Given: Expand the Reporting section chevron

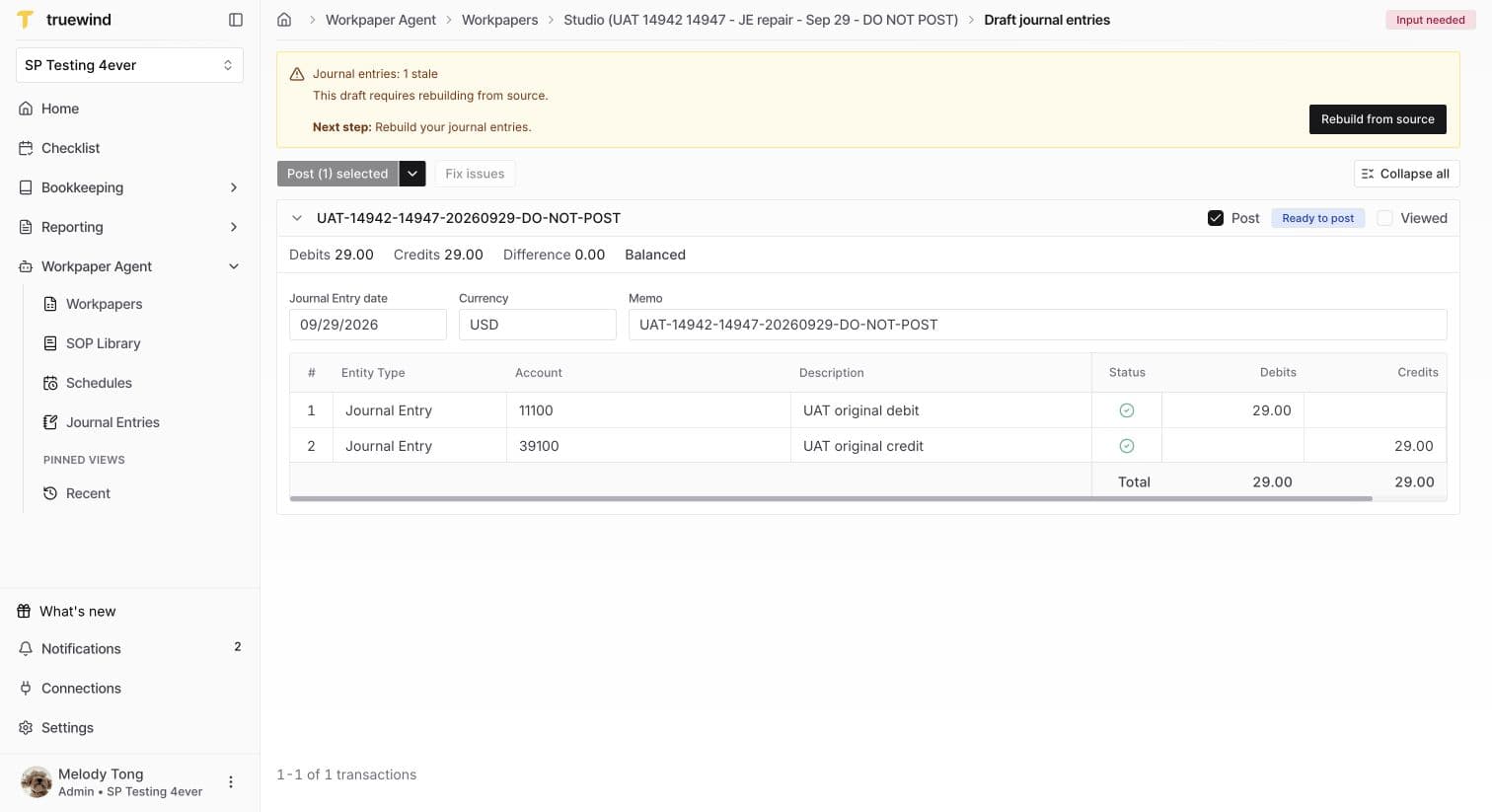Looking at the screenshot, I should [x=234, y=227].
